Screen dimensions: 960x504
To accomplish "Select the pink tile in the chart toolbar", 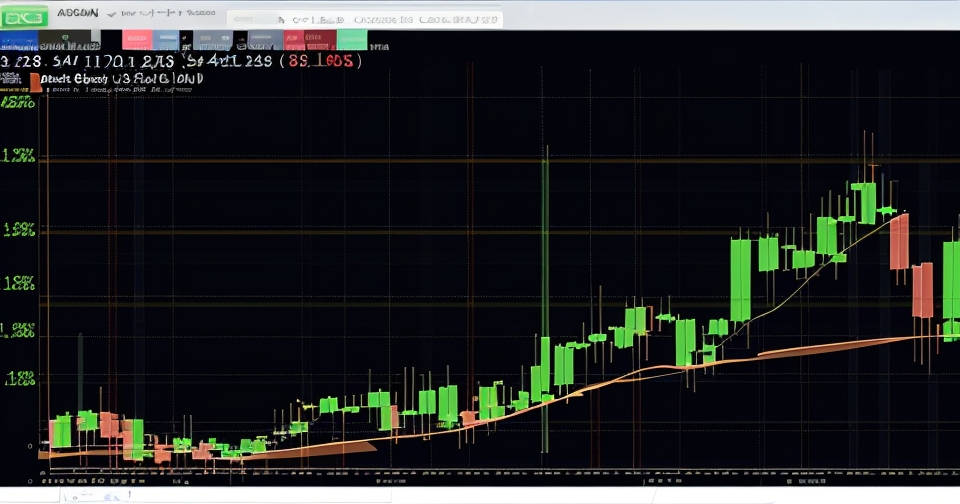I will pyautogui.click(x=137, y=40).
